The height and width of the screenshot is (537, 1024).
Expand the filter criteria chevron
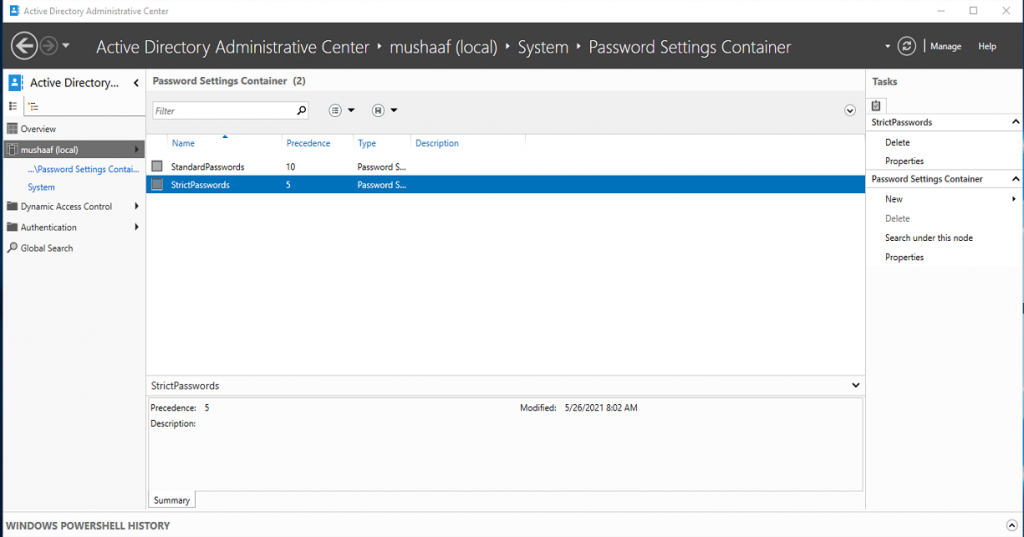850,110
